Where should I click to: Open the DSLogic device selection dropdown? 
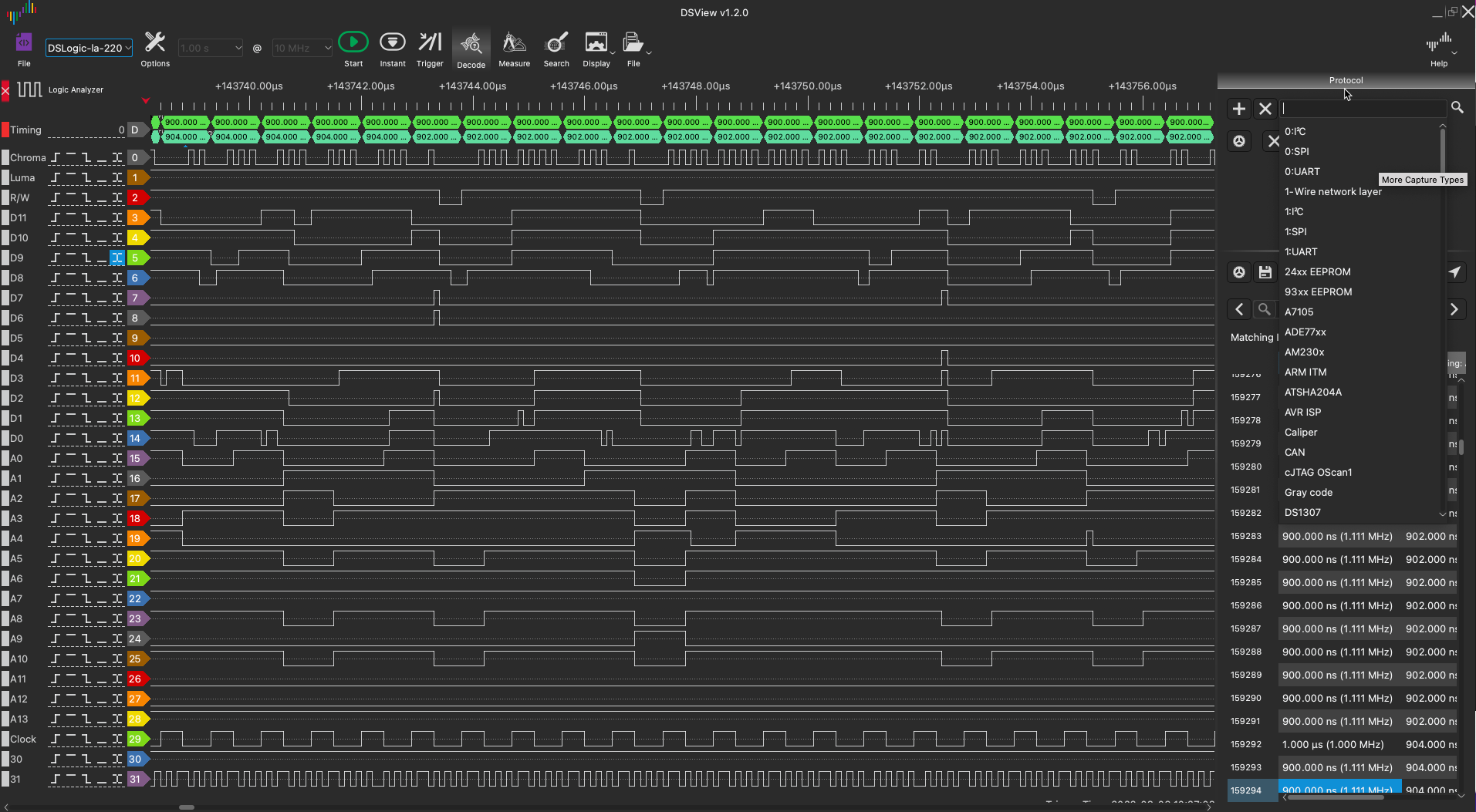tap(89, 48)
